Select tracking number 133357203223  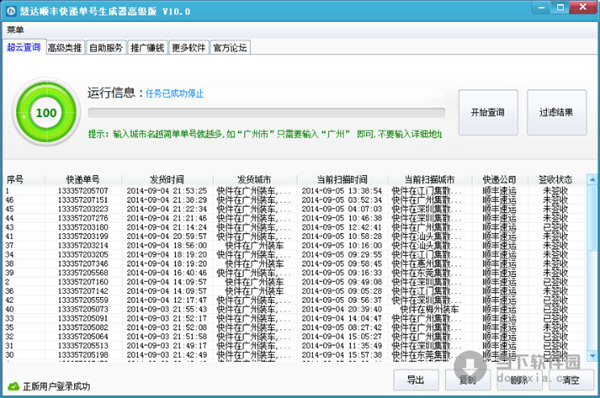pos(83,209)
